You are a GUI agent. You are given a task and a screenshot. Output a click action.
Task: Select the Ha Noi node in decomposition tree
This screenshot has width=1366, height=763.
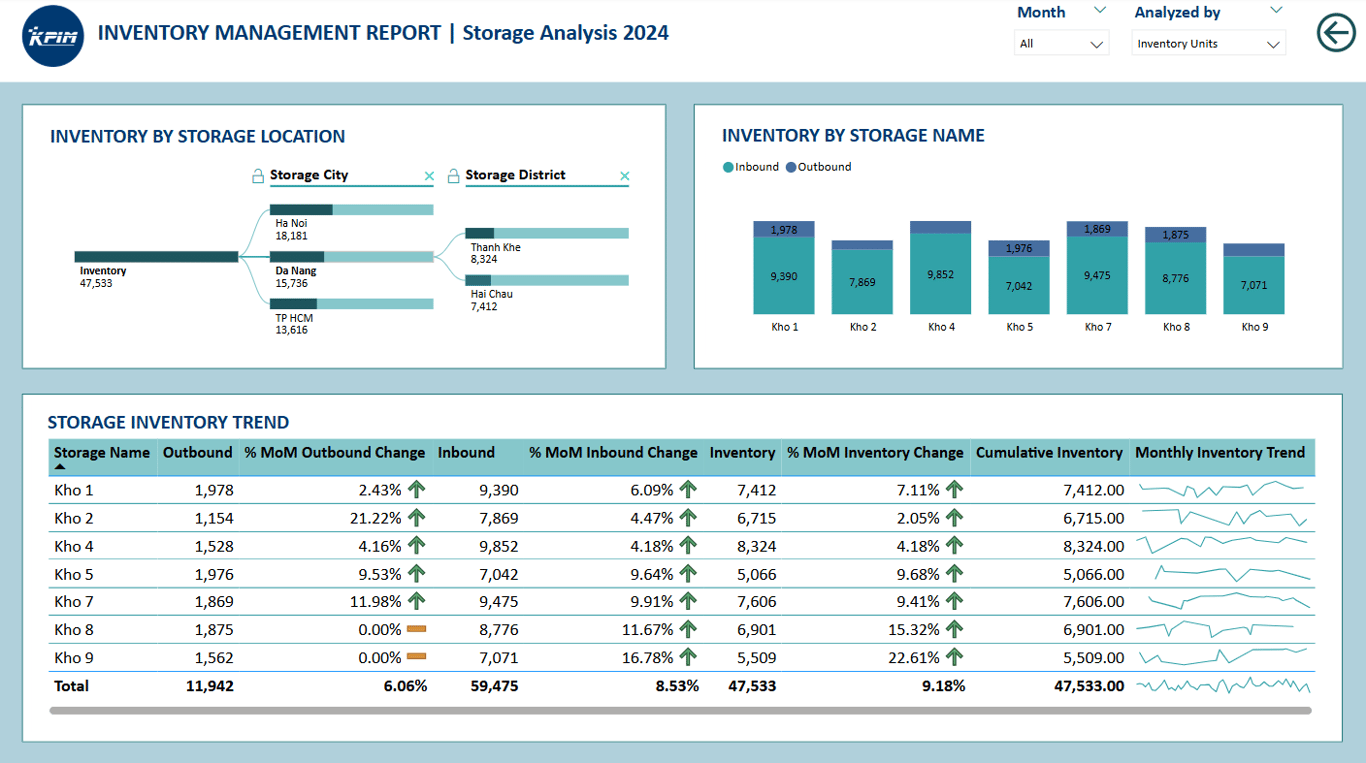click(352, 210)
